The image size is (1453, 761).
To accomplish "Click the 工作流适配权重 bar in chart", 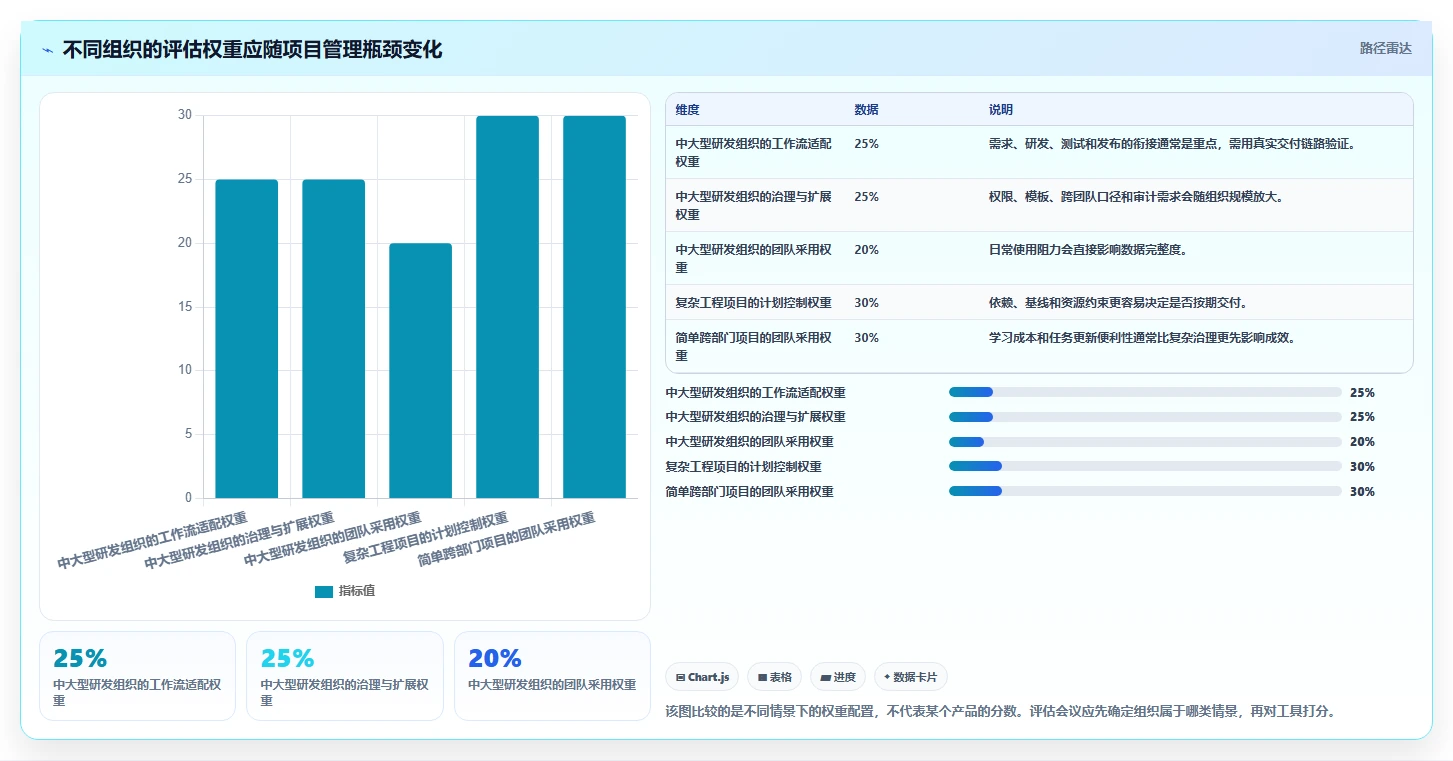I will click(x=247, y=339).
